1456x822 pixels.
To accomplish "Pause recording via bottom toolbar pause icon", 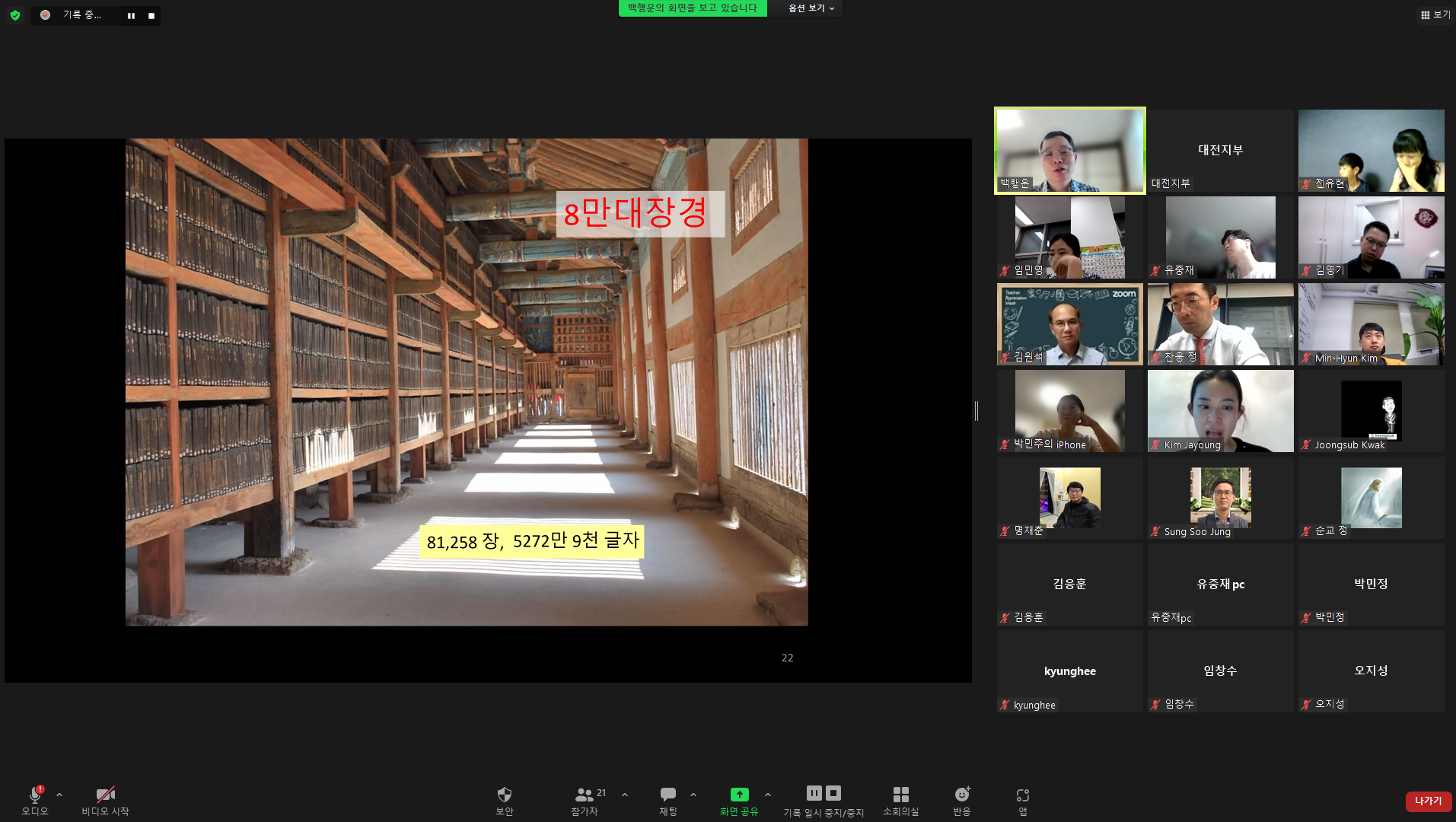I will coord(814,793).
